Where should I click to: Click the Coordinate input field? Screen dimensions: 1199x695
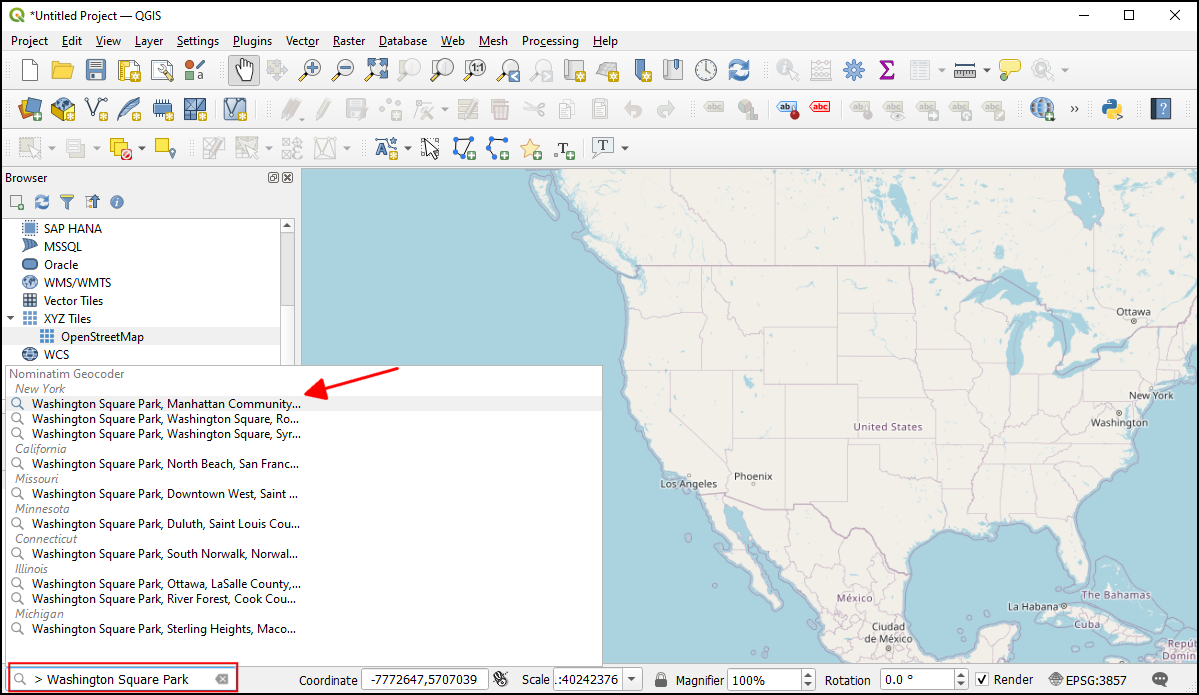[x=424, y=680]
